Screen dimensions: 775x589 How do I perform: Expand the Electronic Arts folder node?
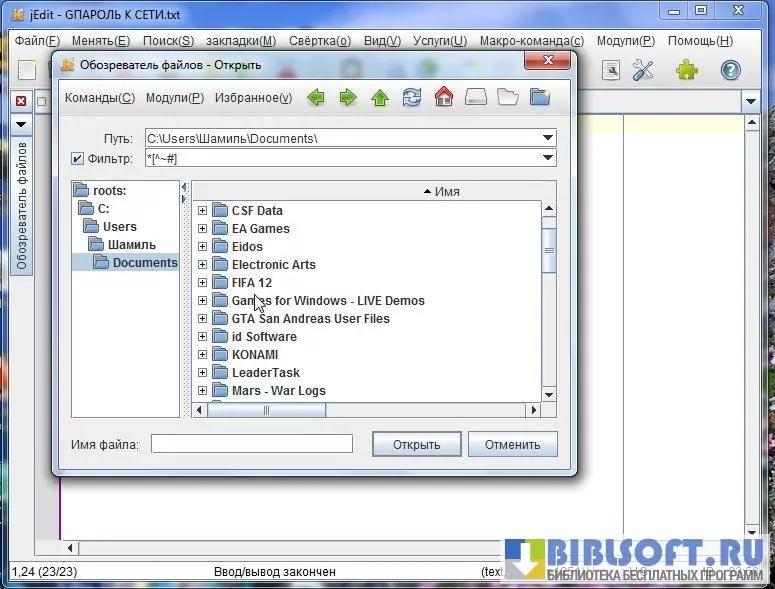click(203, 265)
